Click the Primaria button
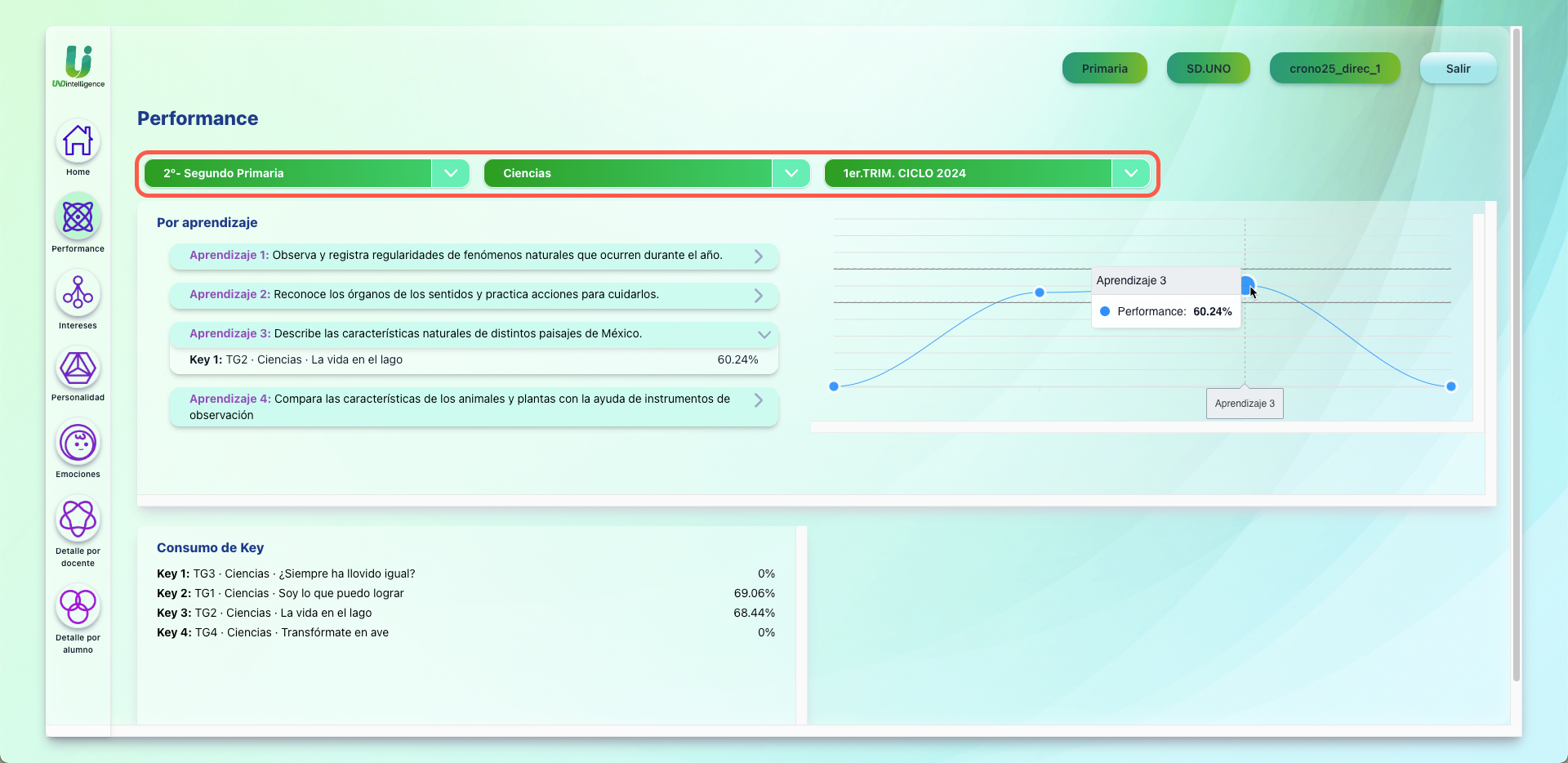The image size is (1568, 763). point(1104,69)
